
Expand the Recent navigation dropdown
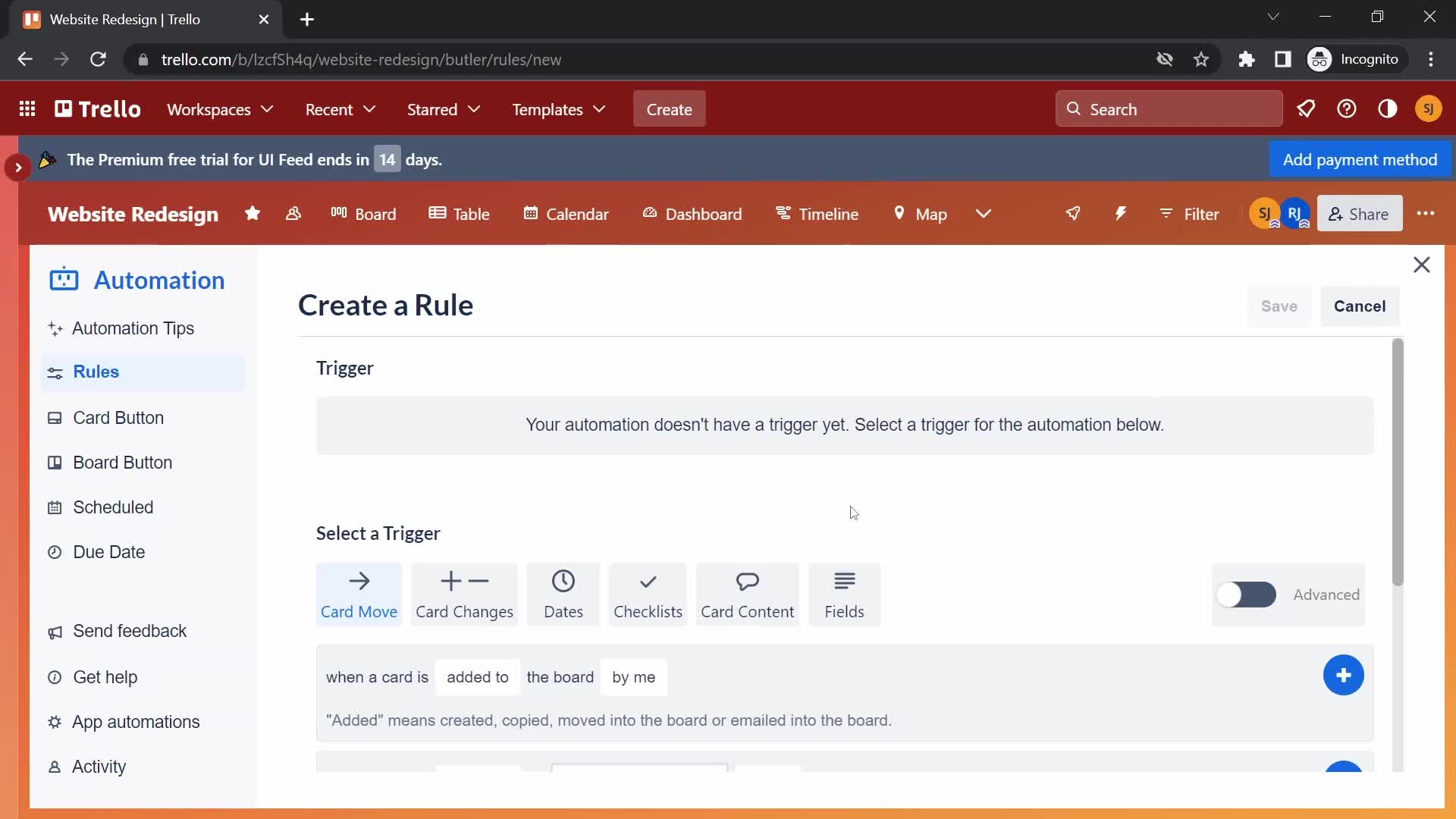pos(340,109)
